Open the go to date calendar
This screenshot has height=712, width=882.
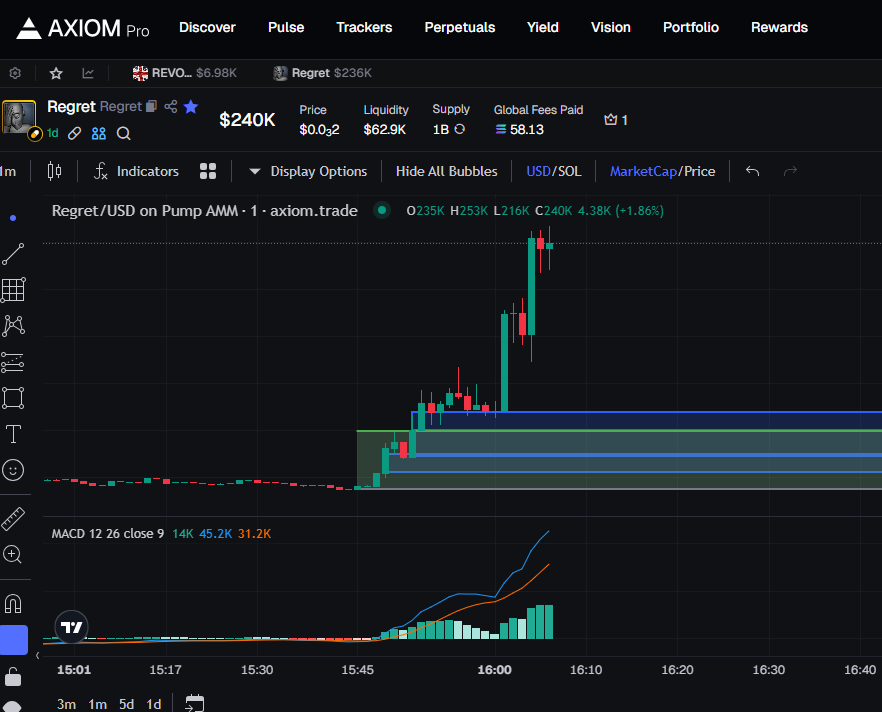[195, 703]
